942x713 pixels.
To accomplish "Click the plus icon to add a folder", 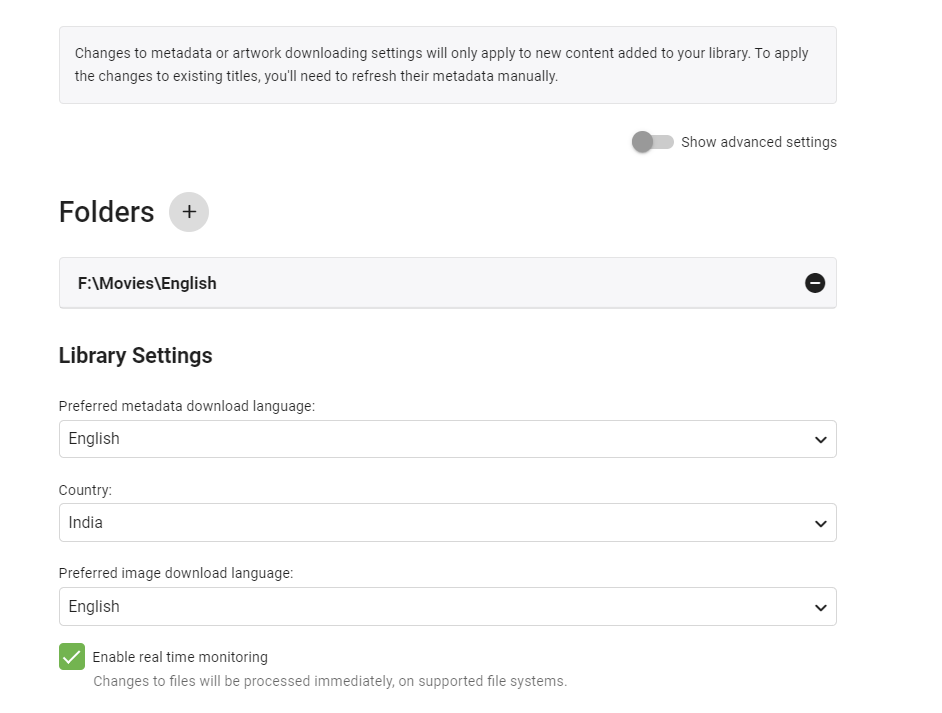I will click(x=189, y=212).
